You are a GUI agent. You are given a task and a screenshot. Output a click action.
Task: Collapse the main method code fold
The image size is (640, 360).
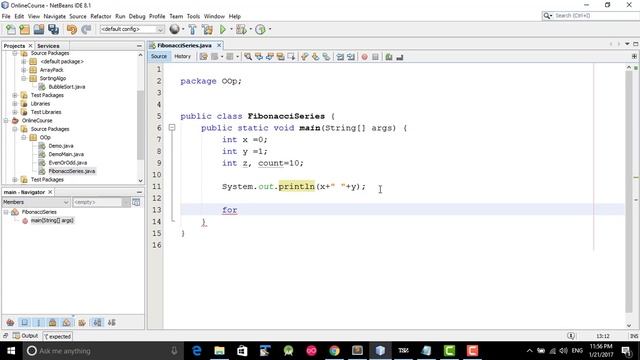pos(172,128)
